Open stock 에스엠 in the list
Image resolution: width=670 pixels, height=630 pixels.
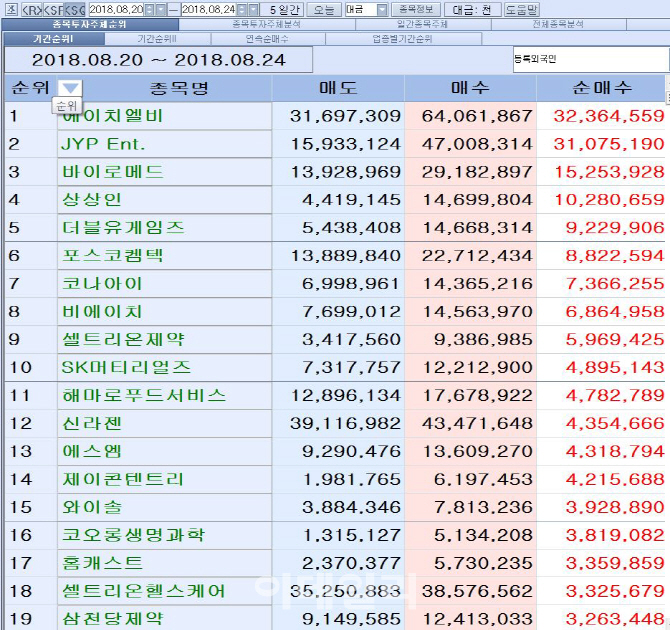164,451
